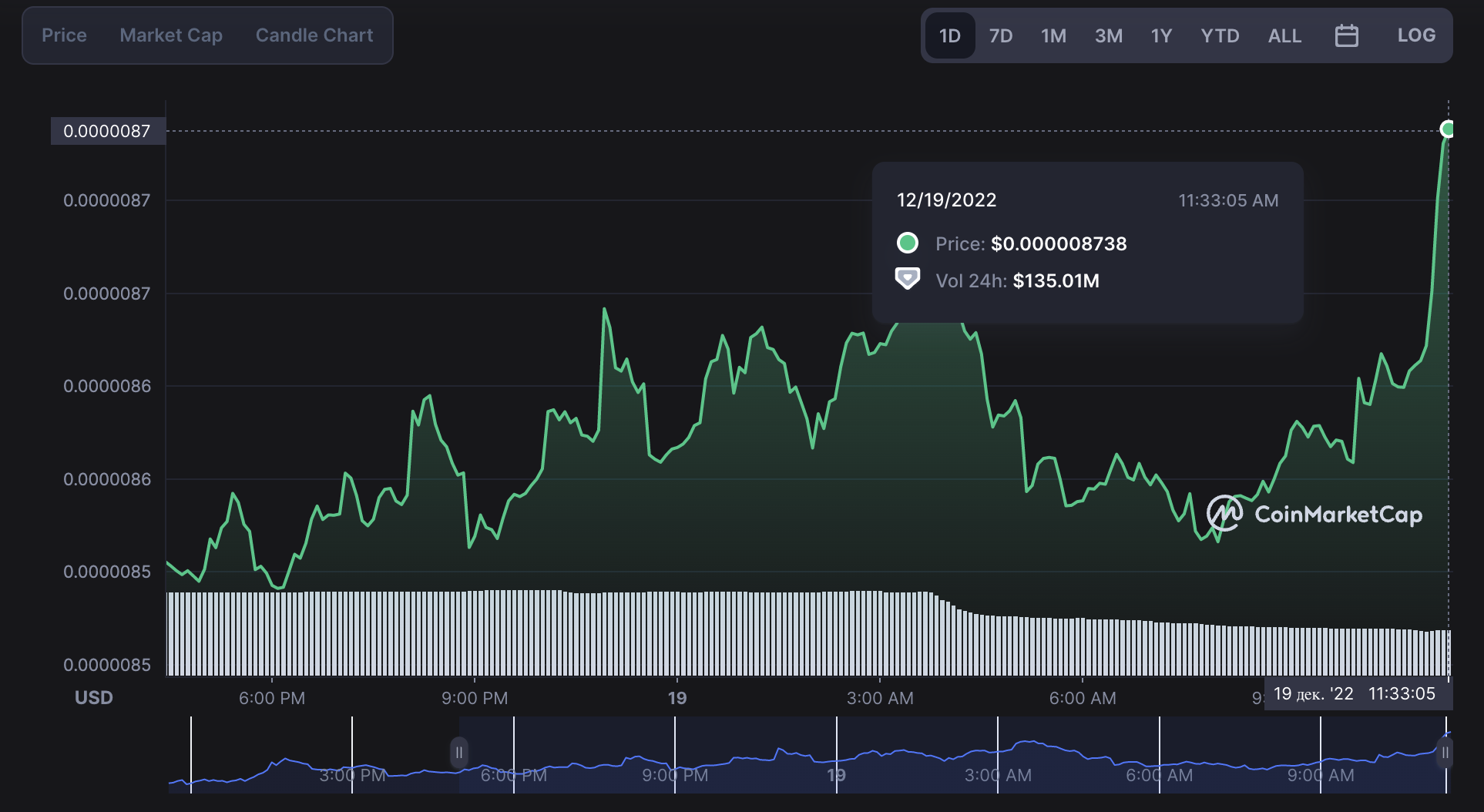Select the Price tab

point(64,35)
